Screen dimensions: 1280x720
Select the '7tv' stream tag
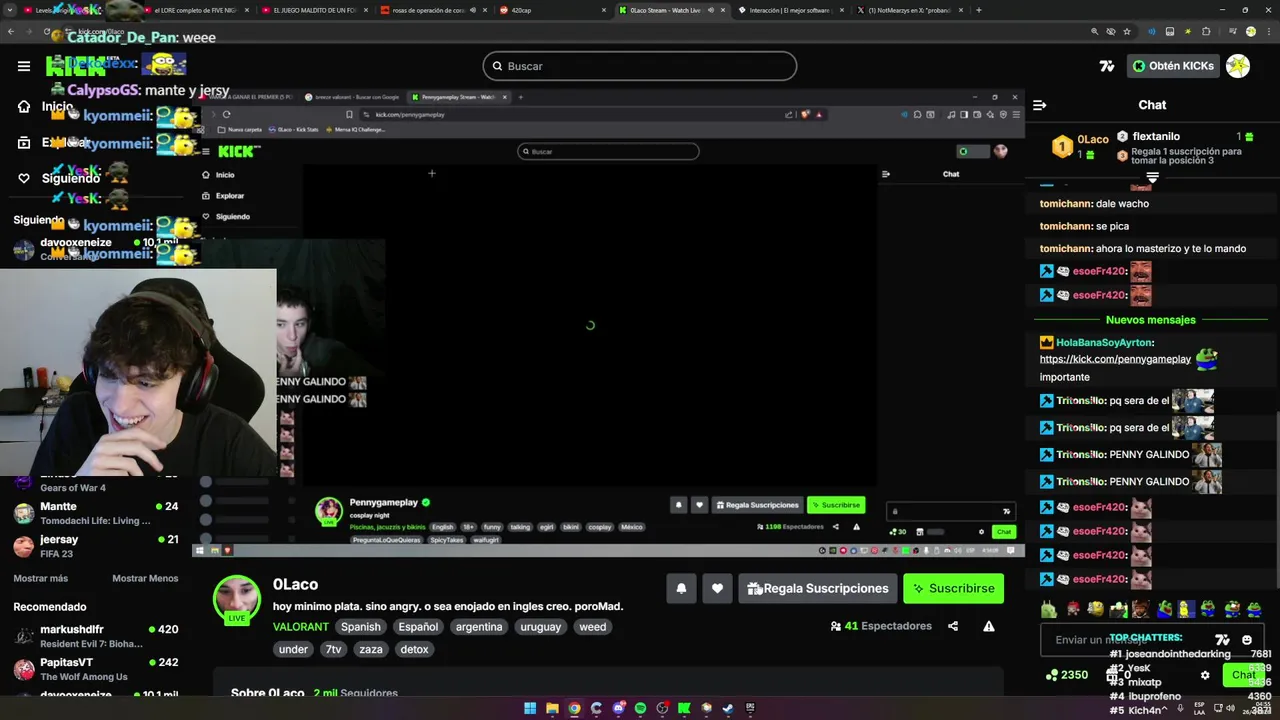tap(333, 649)
